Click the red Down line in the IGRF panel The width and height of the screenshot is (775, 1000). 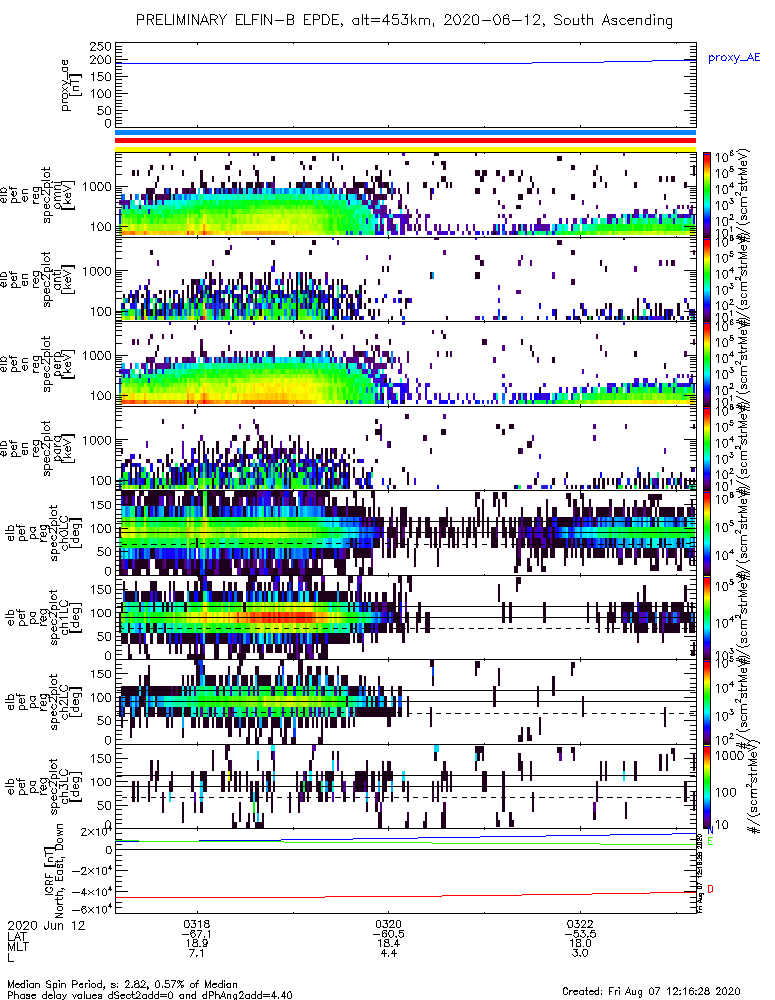pyautogui.click(x=406, y=895)
